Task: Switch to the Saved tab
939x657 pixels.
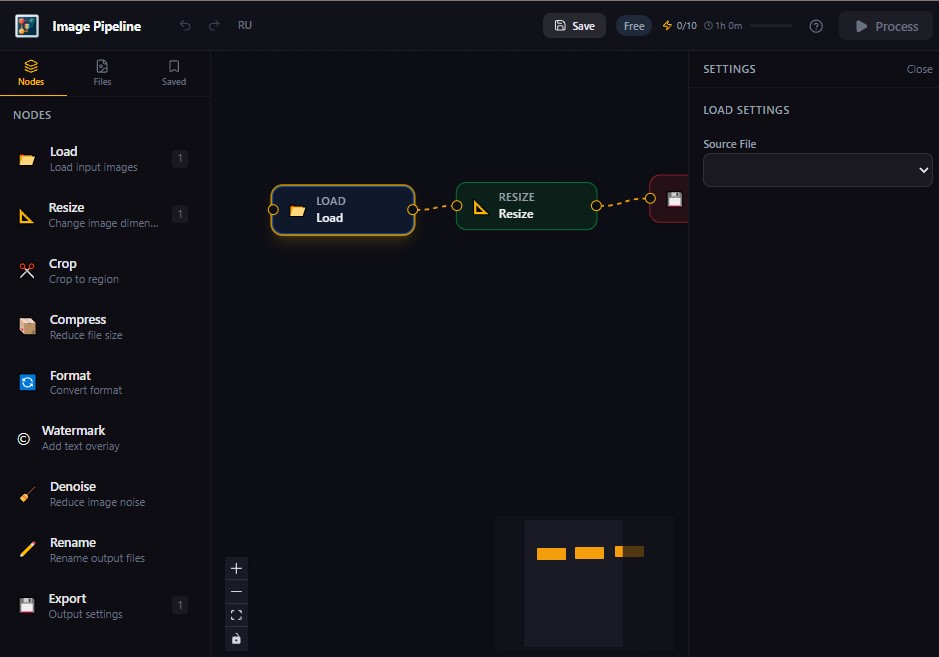Action: pos(174,73)
